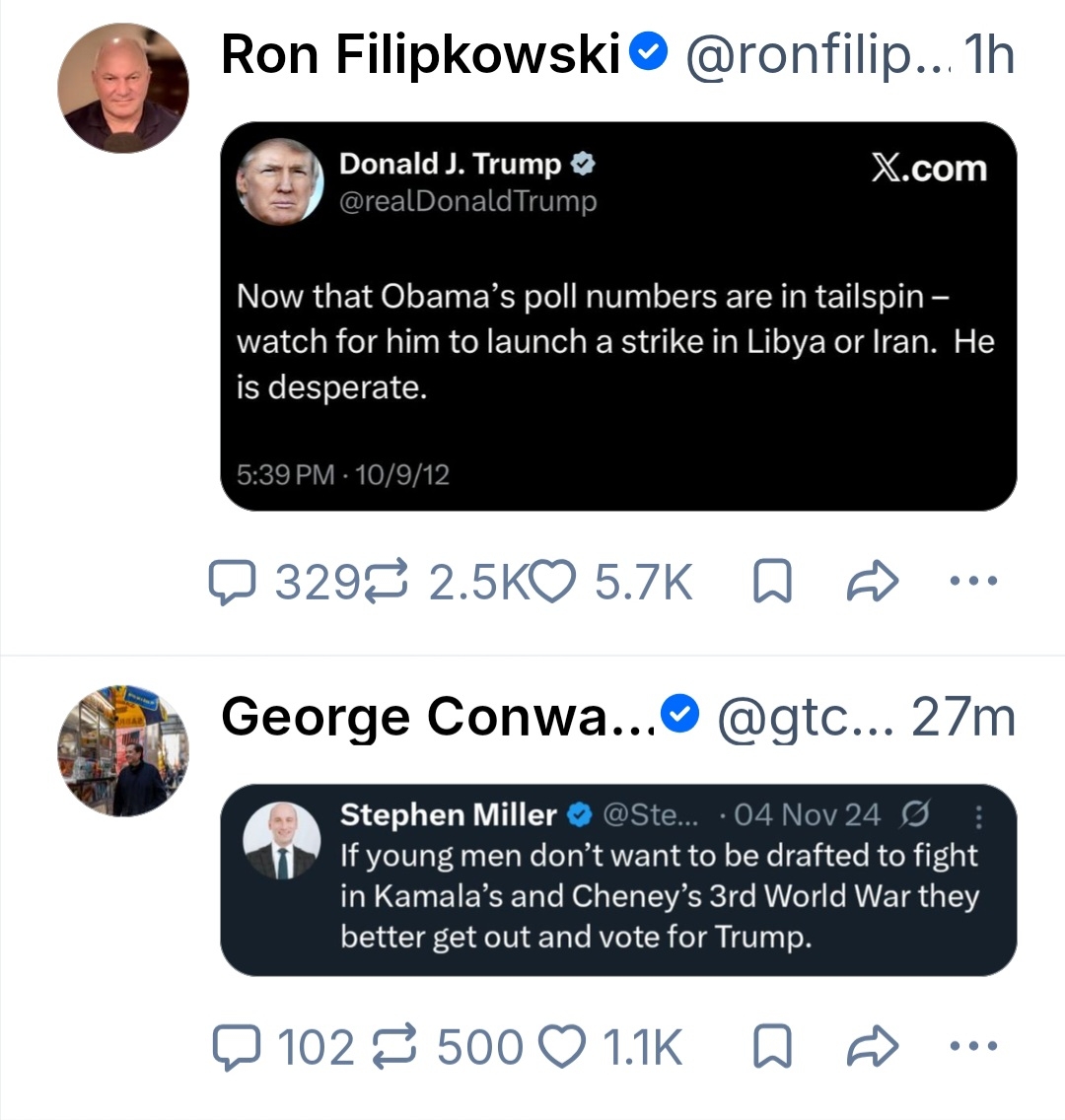Open the Donald J. Trump tweet screenshot
The image size is (1065, 1120).
[x=618, y=315]
